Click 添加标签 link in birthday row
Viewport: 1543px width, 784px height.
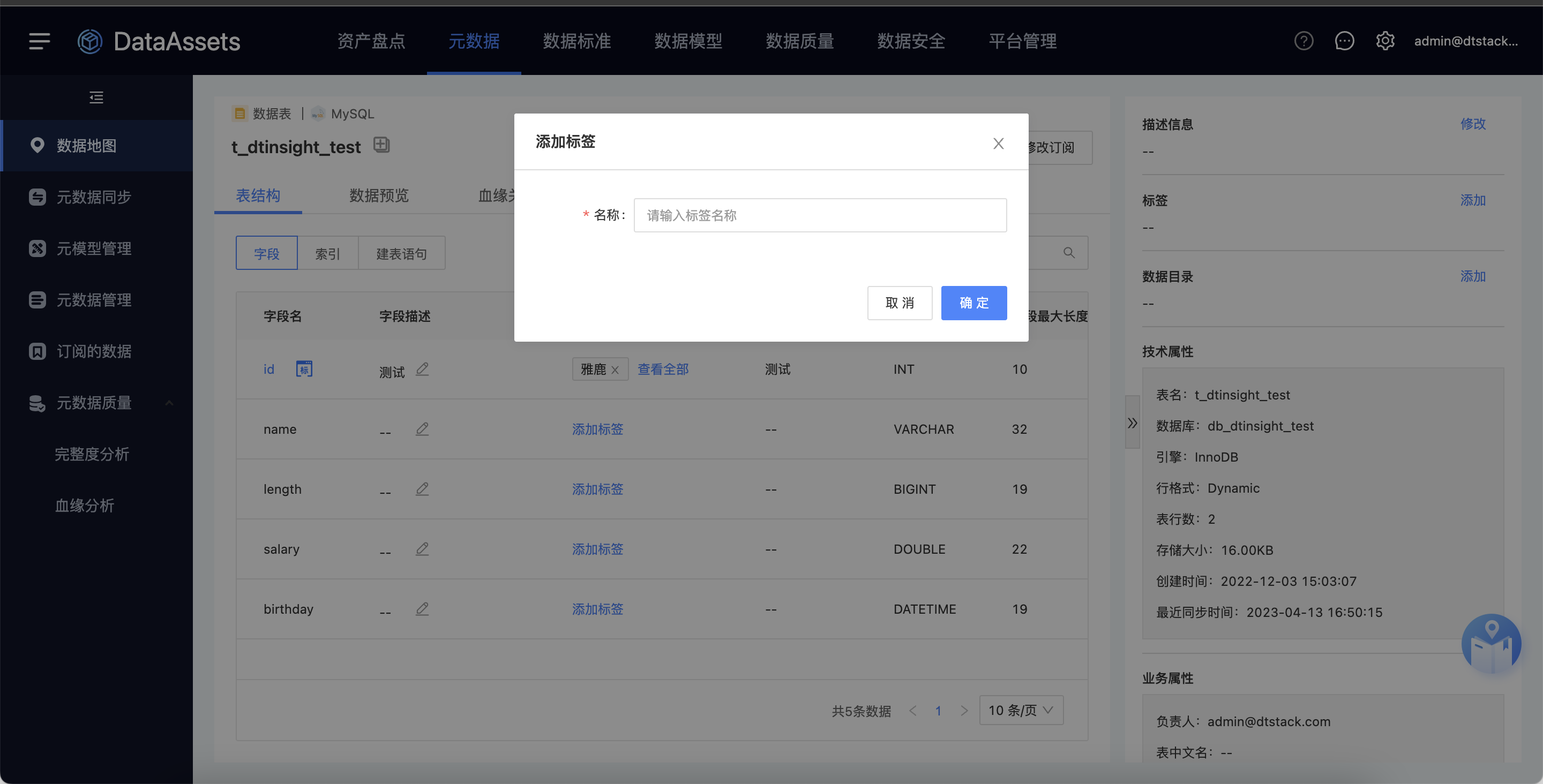point(598,608)
